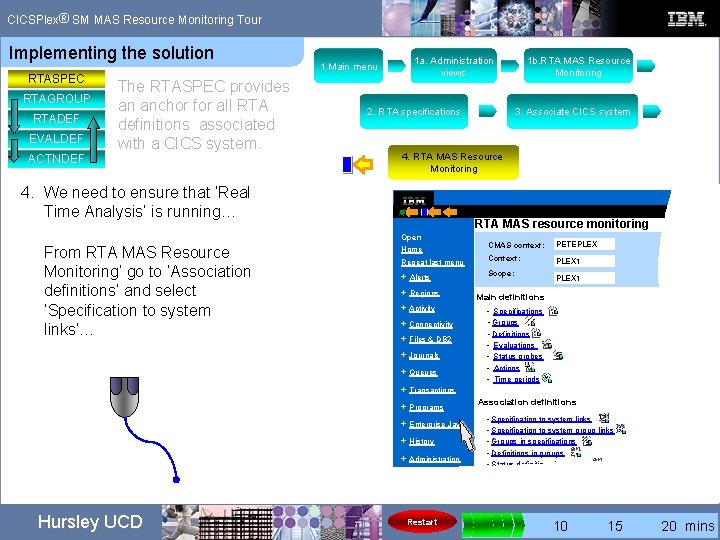This screenshot has width=720, height=540.
Task: Select the RTAGROUP box
Action: [x=56, y=99]
